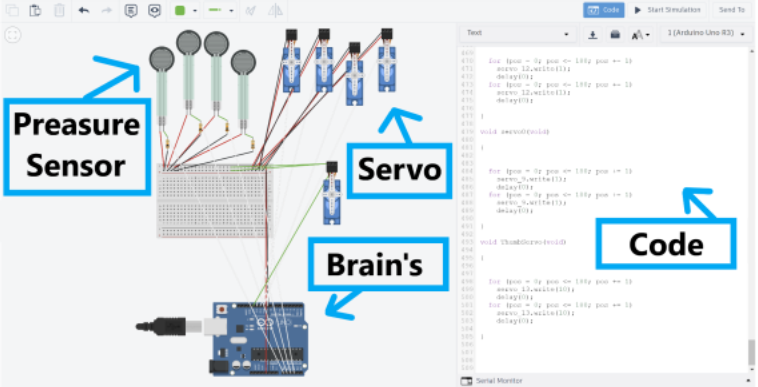Open the wire type dropdown

pyautogui.click(x=219, y=10)
